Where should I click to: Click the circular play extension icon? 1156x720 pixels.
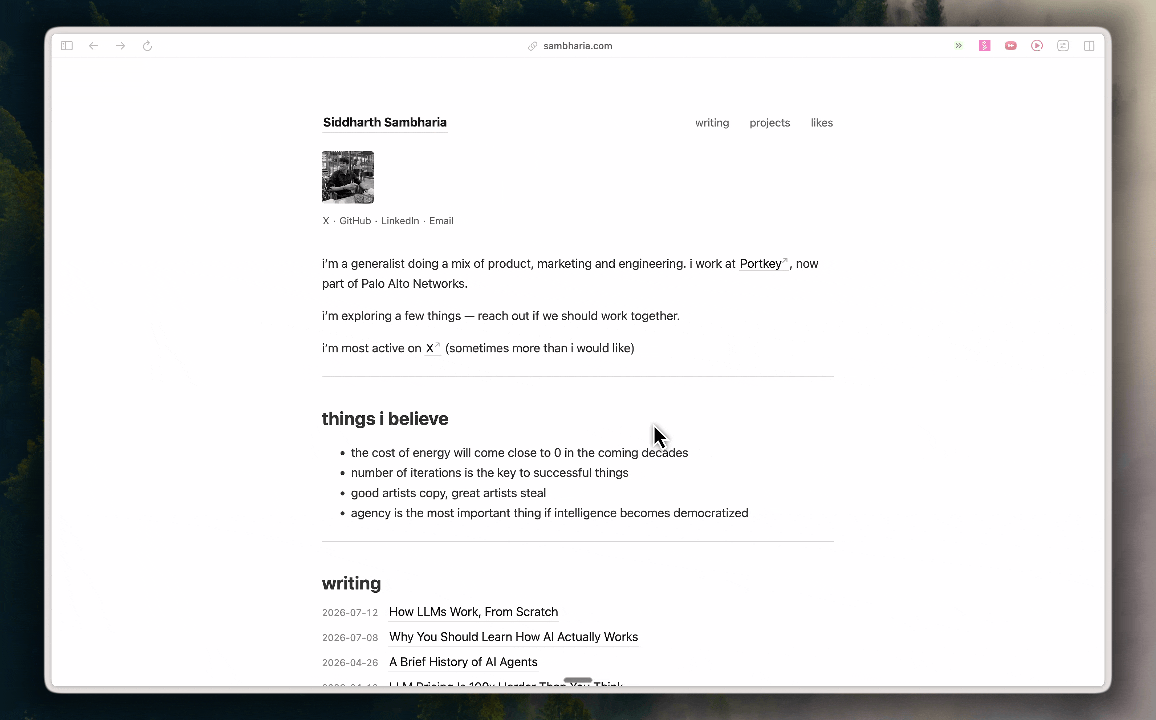1037,46
